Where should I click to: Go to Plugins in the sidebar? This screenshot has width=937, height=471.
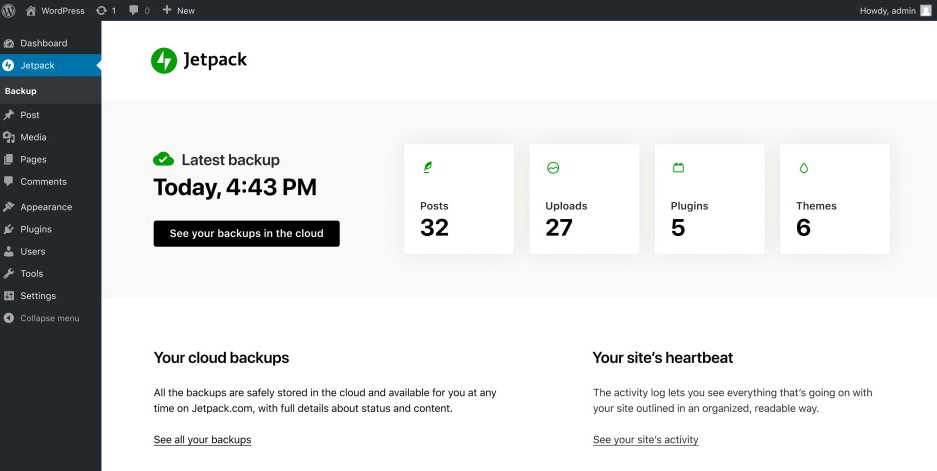35,229
